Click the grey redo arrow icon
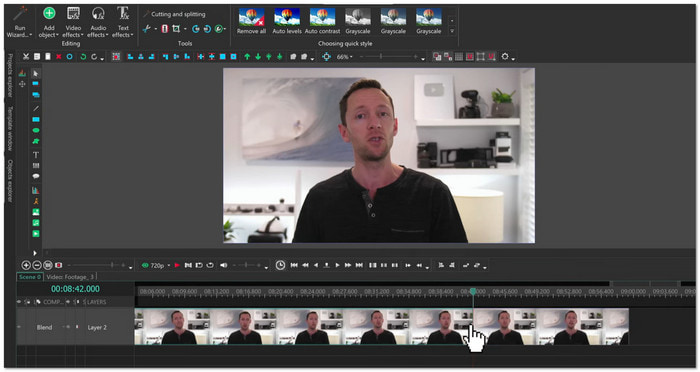This screenshot has width=700, height=372. point(94,57)
